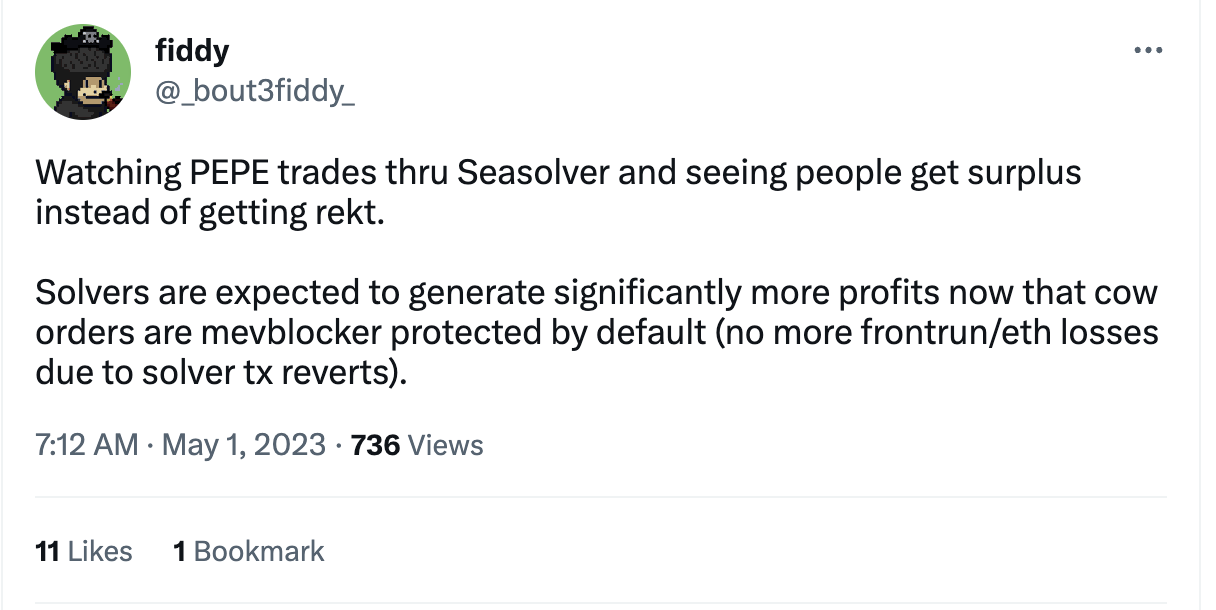Open the three-dot more options menu

pyautogui.click(x=1148, y=50)
